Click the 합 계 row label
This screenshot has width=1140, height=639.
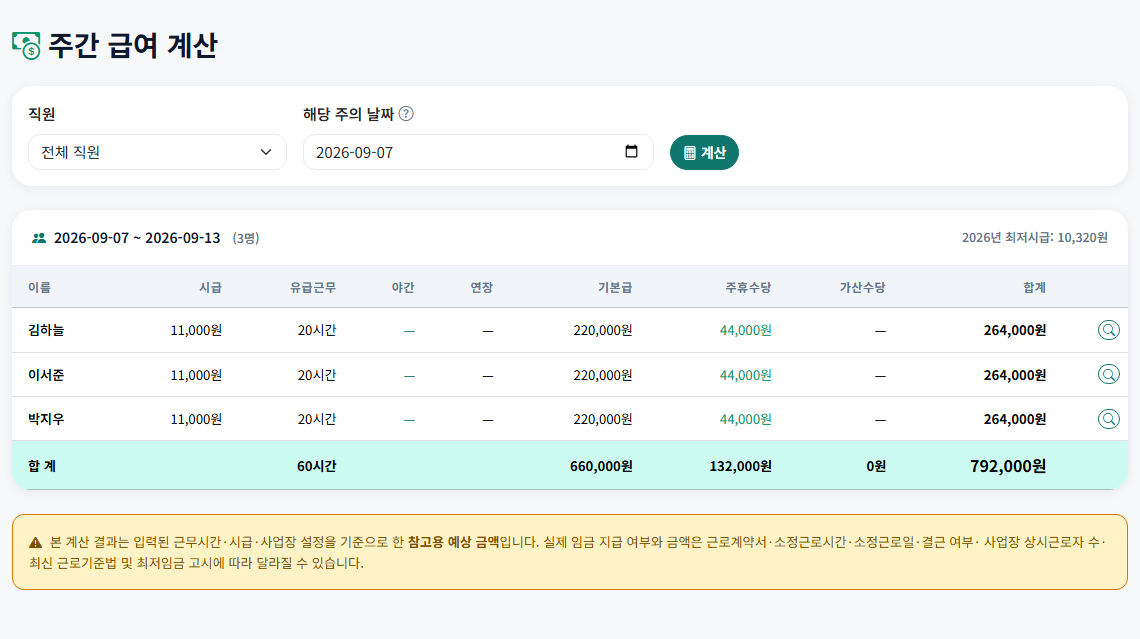point(41,466)
